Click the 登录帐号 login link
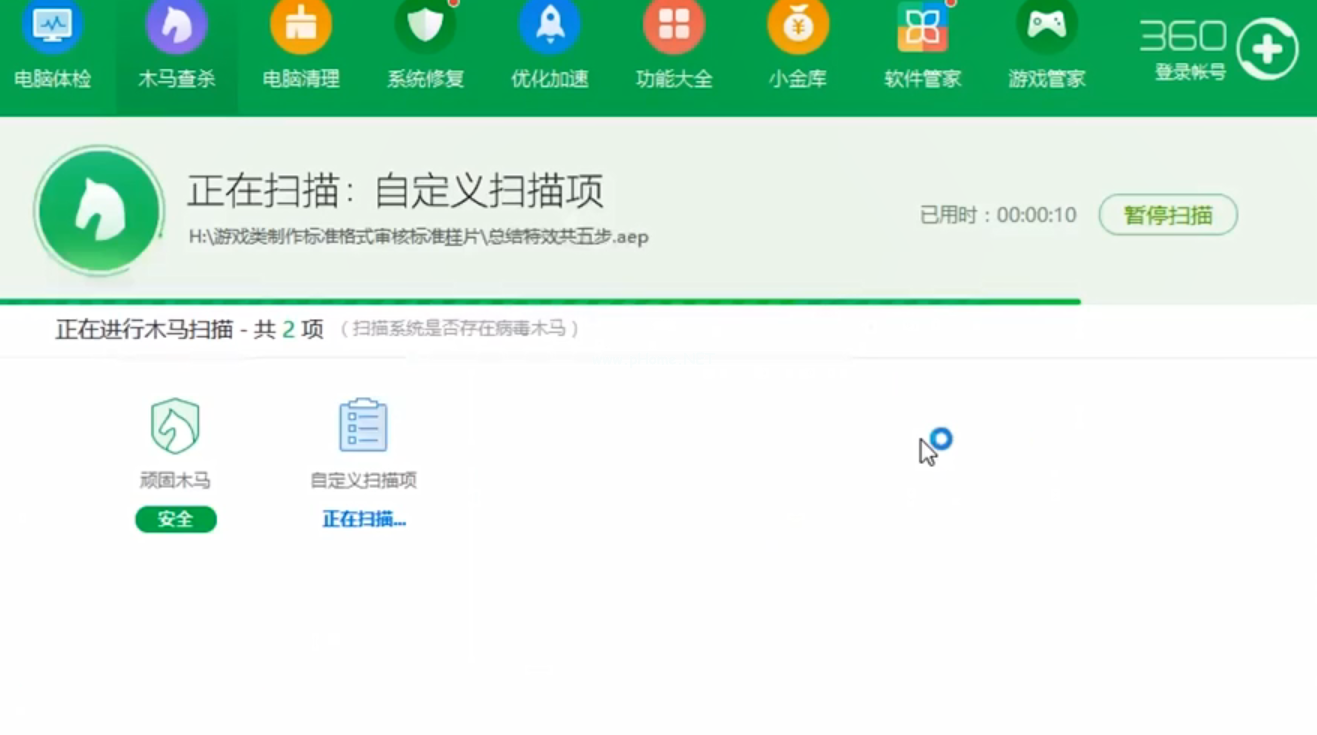Image resolution: width=1317 pixels, height=735 pixels. pos(1189,72)
